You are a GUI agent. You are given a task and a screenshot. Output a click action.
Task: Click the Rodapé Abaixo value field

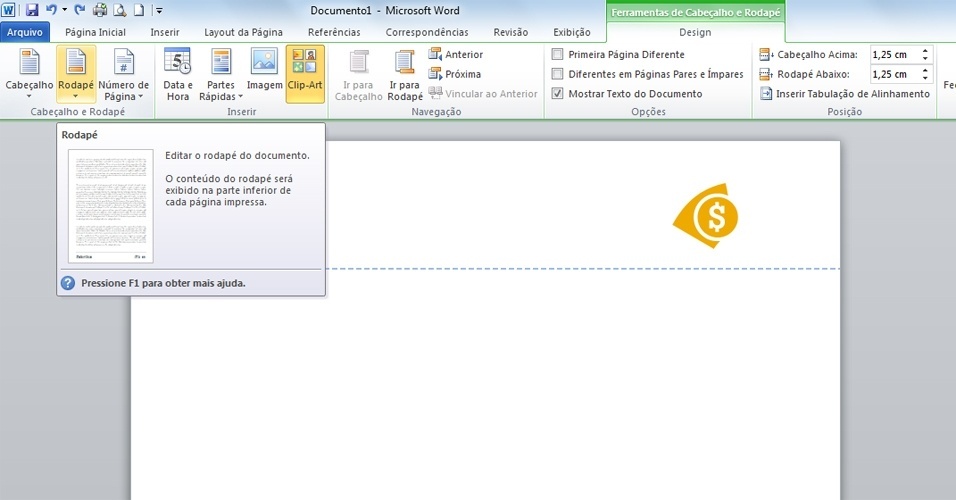[893, 74]
